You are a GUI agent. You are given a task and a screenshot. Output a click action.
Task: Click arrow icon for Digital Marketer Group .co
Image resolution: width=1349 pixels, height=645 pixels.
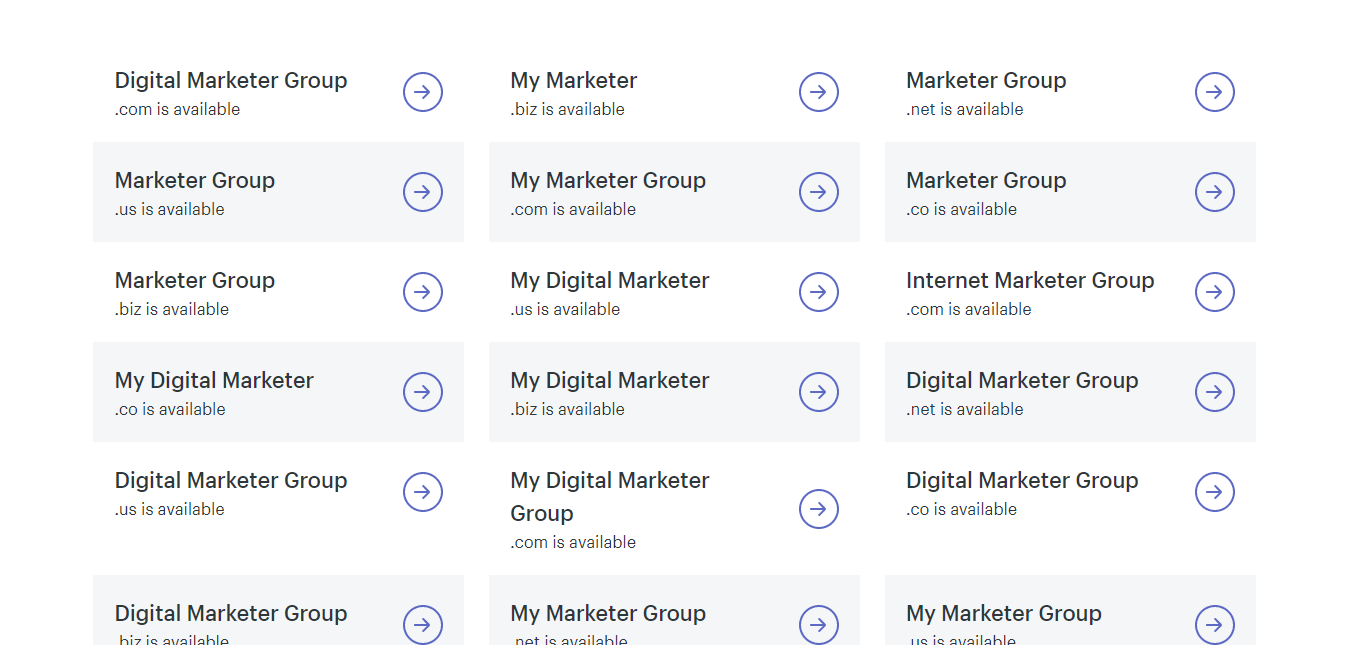click(1214, 492)
